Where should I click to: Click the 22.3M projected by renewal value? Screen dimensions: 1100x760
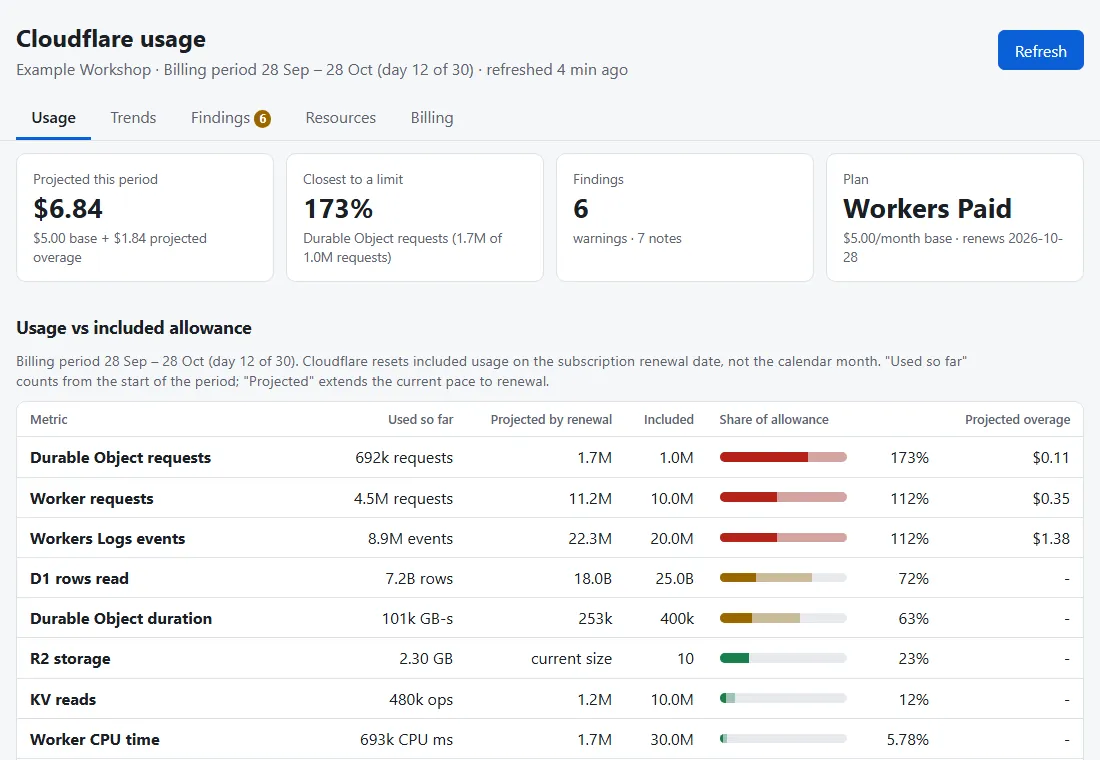(x=590, y=538)
